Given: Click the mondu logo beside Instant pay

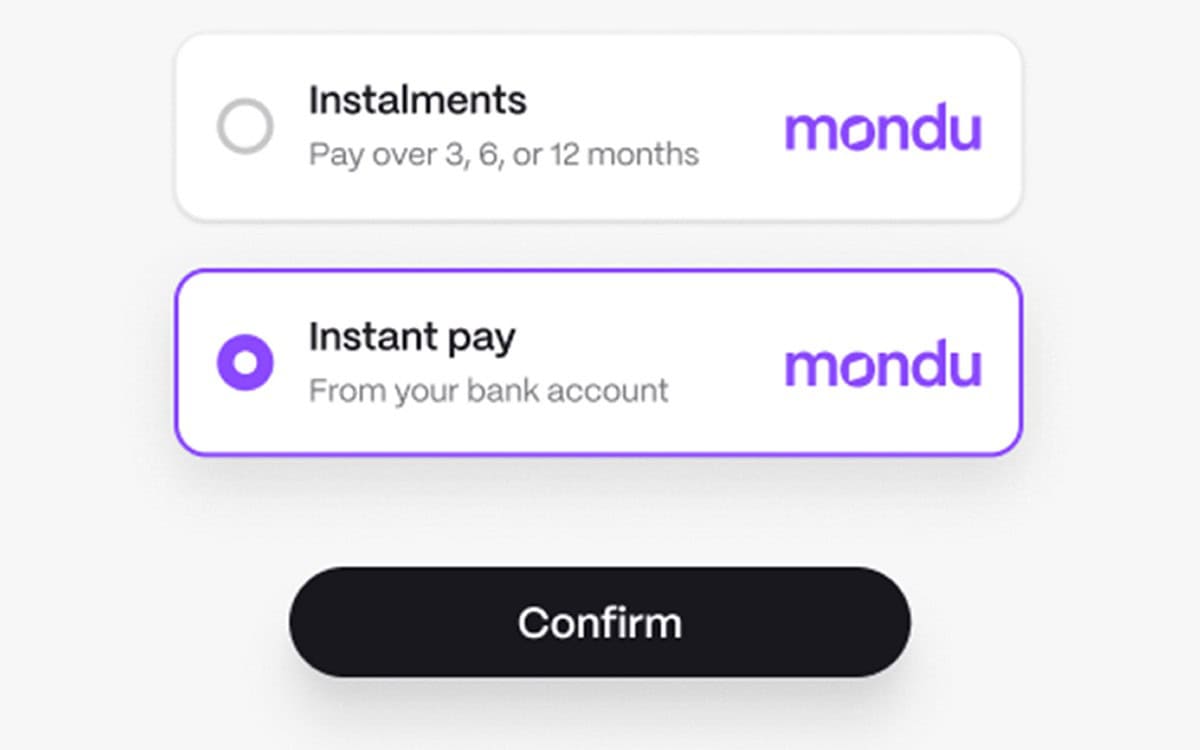Looking at the screenshot, I should click(x=883, y=366).
